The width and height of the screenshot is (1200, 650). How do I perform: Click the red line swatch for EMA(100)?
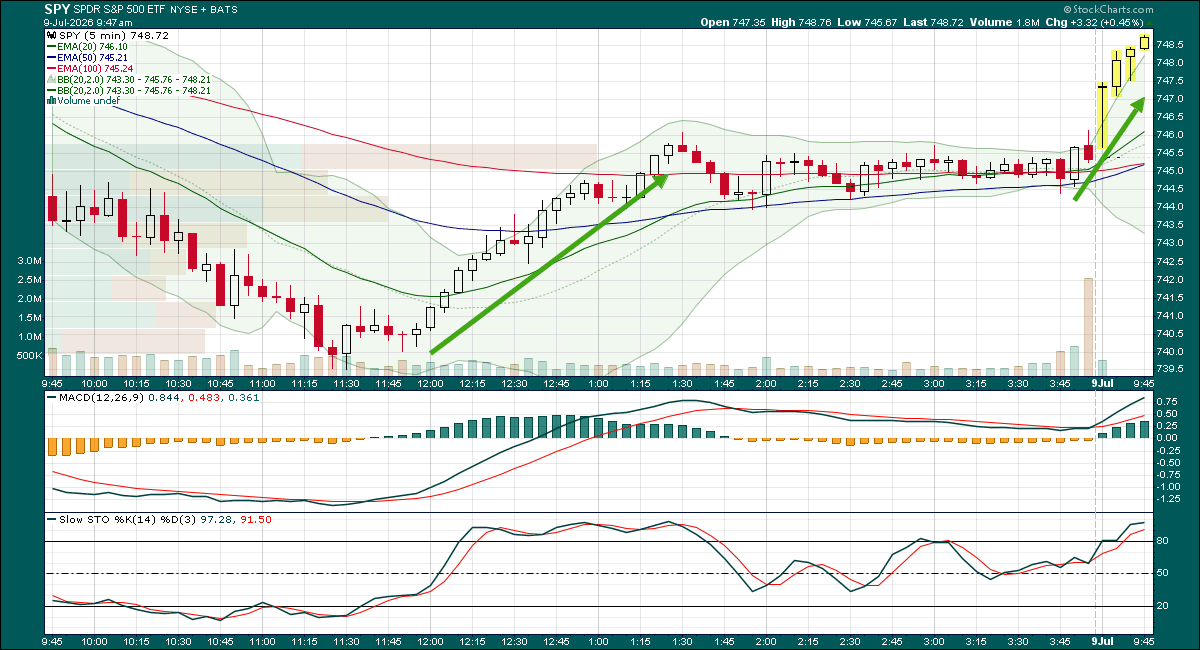tap(52, 68)
